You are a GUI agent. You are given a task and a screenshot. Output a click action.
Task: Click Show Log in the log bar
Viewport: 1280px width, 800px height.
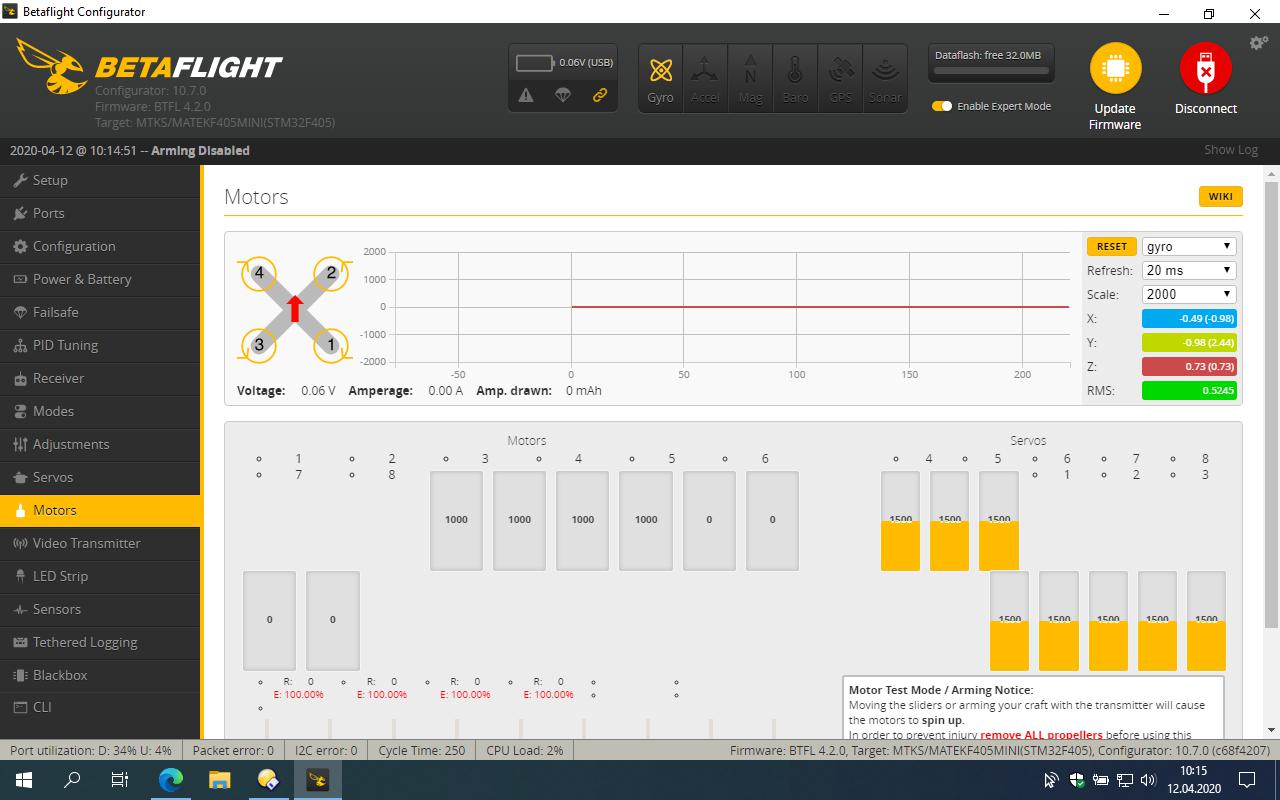(1230, 149)
